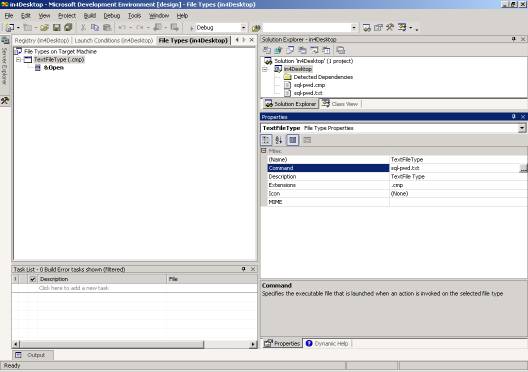Open the Output tab at bottom
Image resolution: width=528 pixels, height=372 pixels.
coord(33,355)
